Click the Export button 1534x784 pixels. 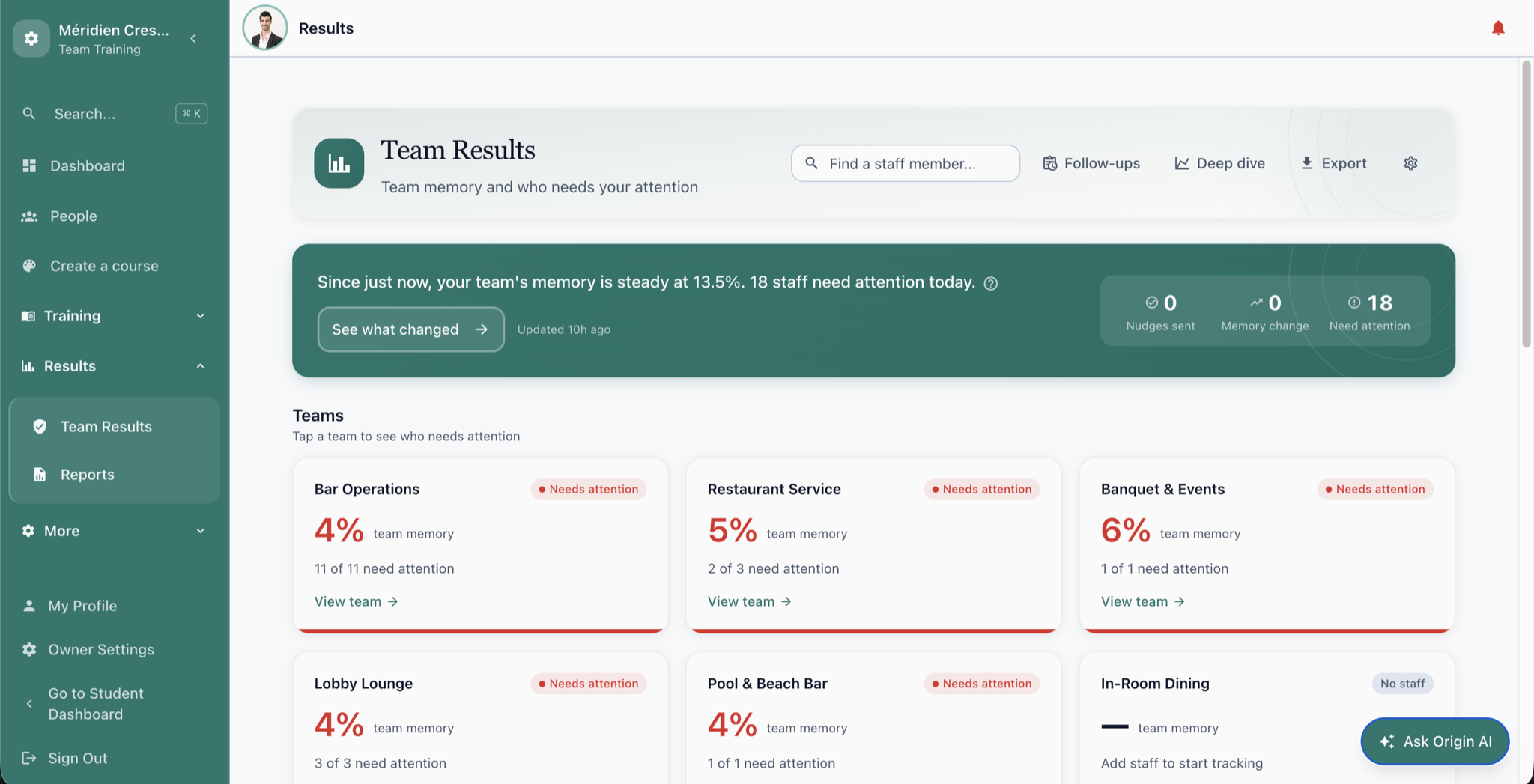[x=1333, y=163]
